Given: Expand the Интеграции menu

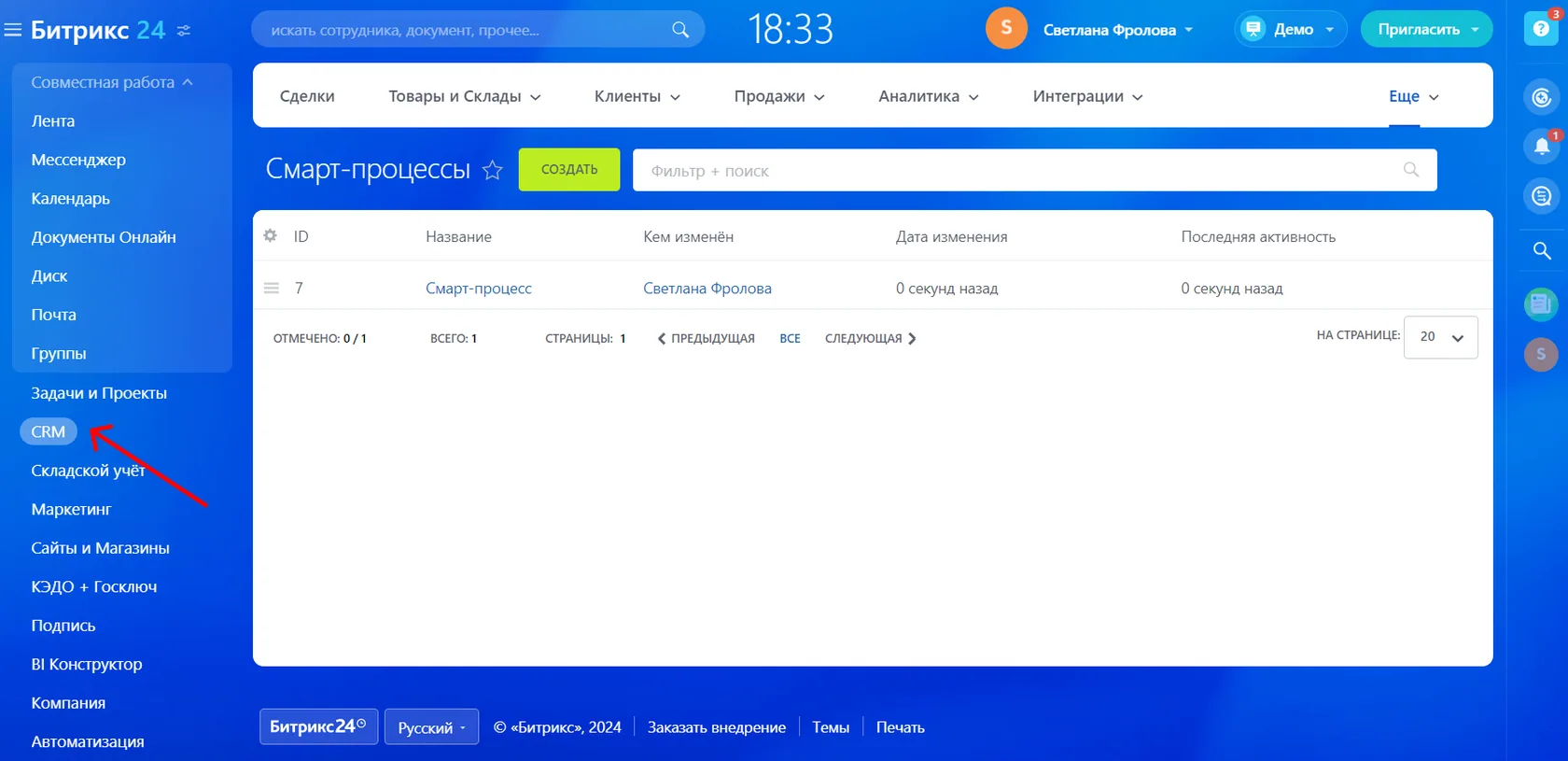Looking at the screenshot, I should (x=1087, y=96).
